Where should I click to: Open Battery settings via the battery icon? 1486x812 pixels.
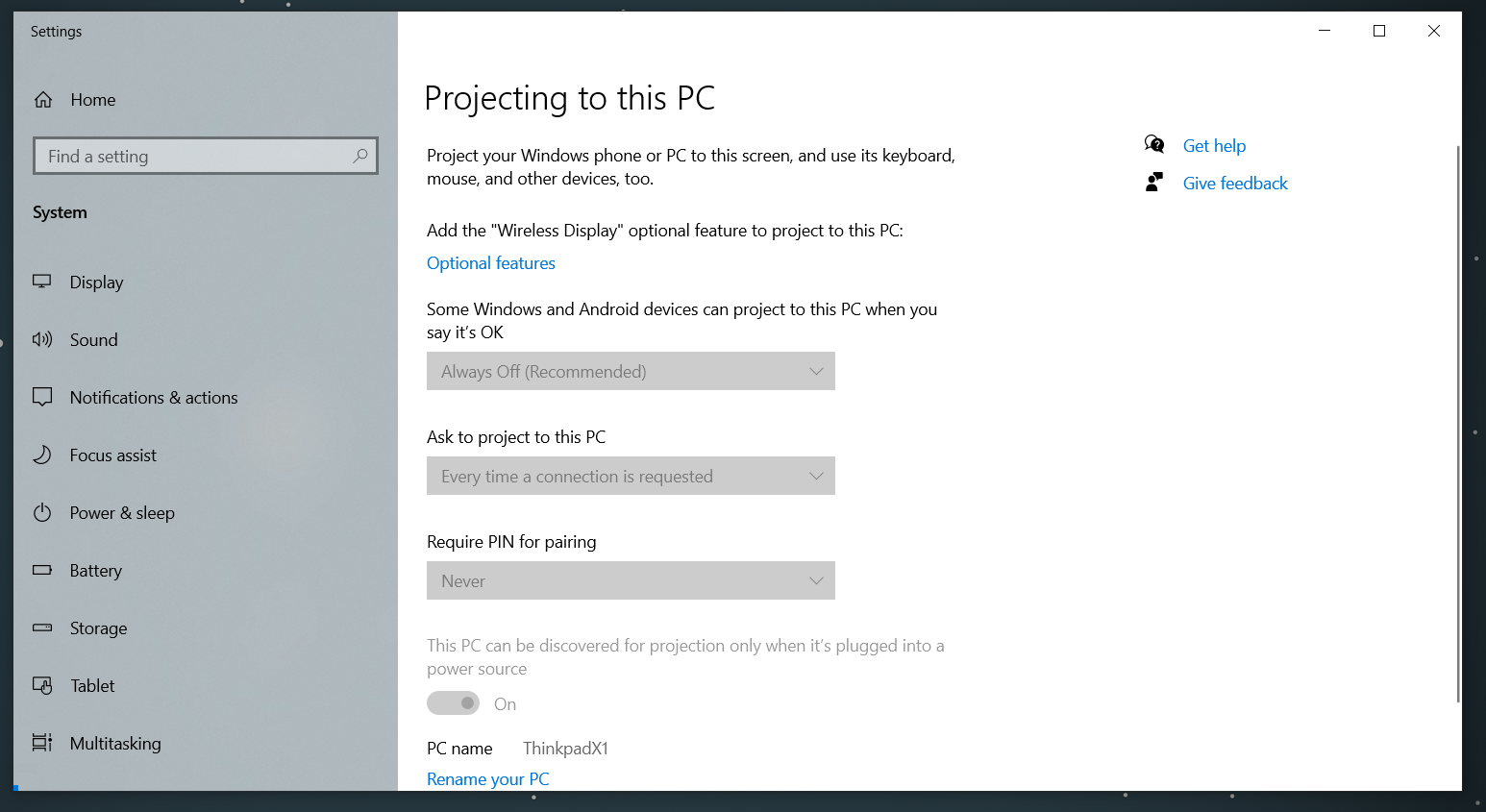pos(42,570)
